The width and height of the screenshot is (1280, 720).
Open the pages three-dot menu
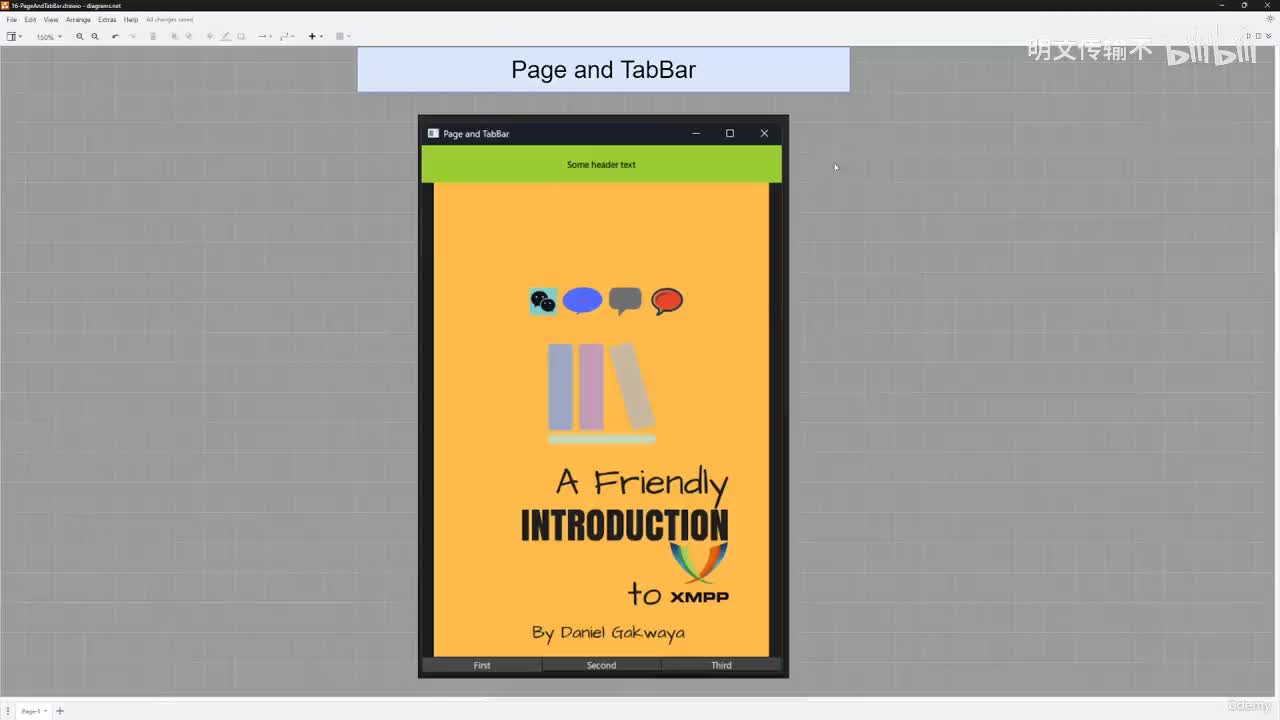(8, 711)
